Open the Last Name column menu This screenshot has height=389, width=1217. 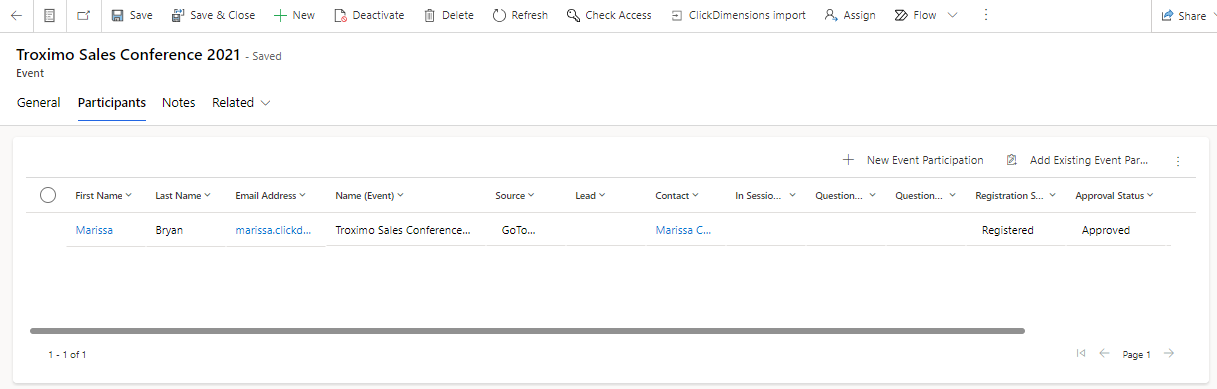point(183,196)
